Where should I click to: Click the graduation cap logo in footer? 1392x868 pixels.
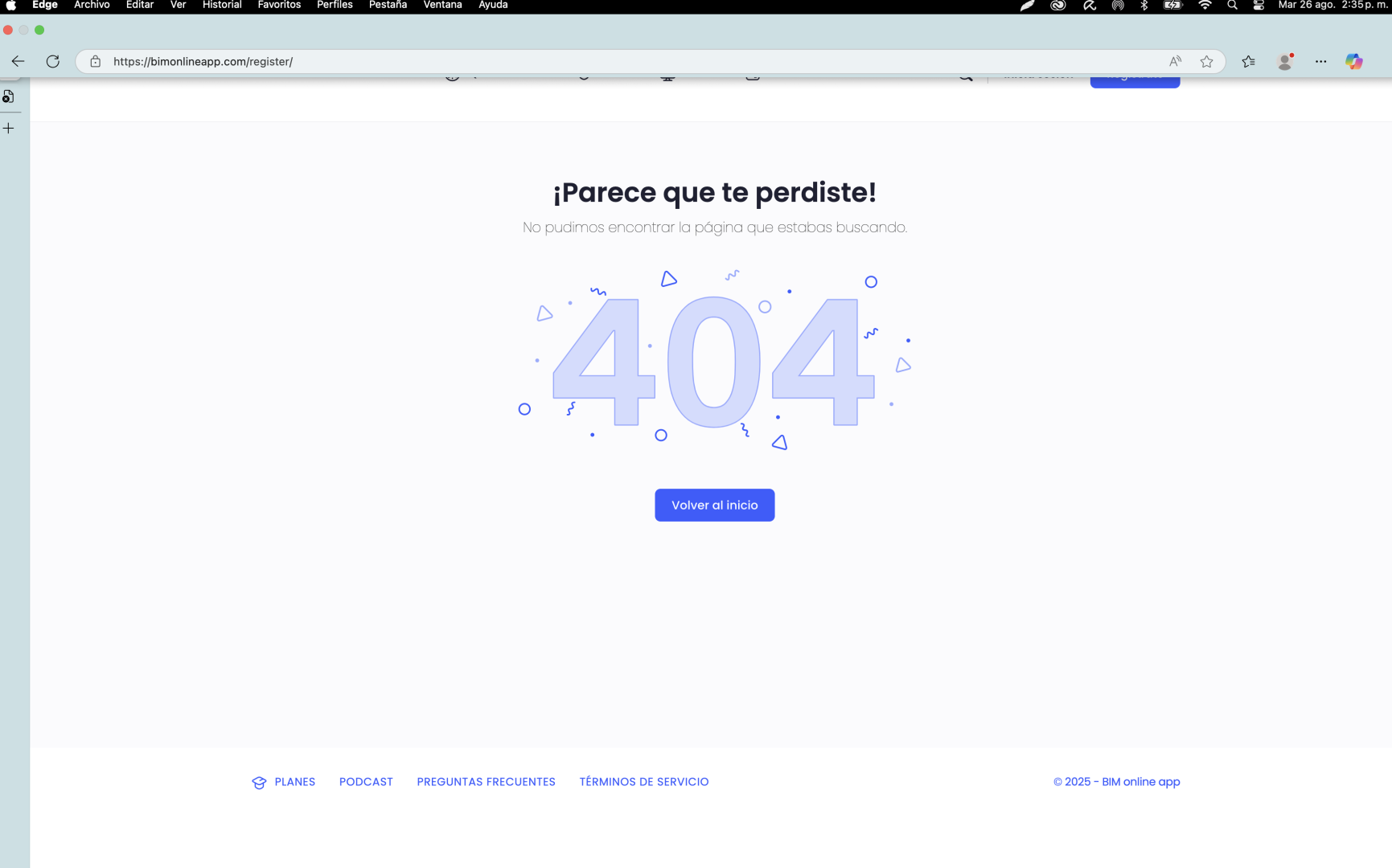coord(259,782)
